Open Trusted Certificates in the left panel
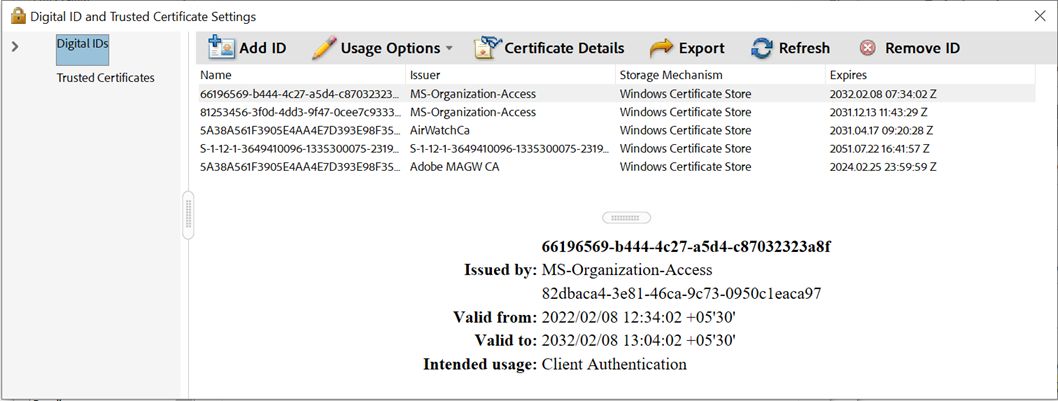Viewport: 1058px width, 401px height. 105,77
